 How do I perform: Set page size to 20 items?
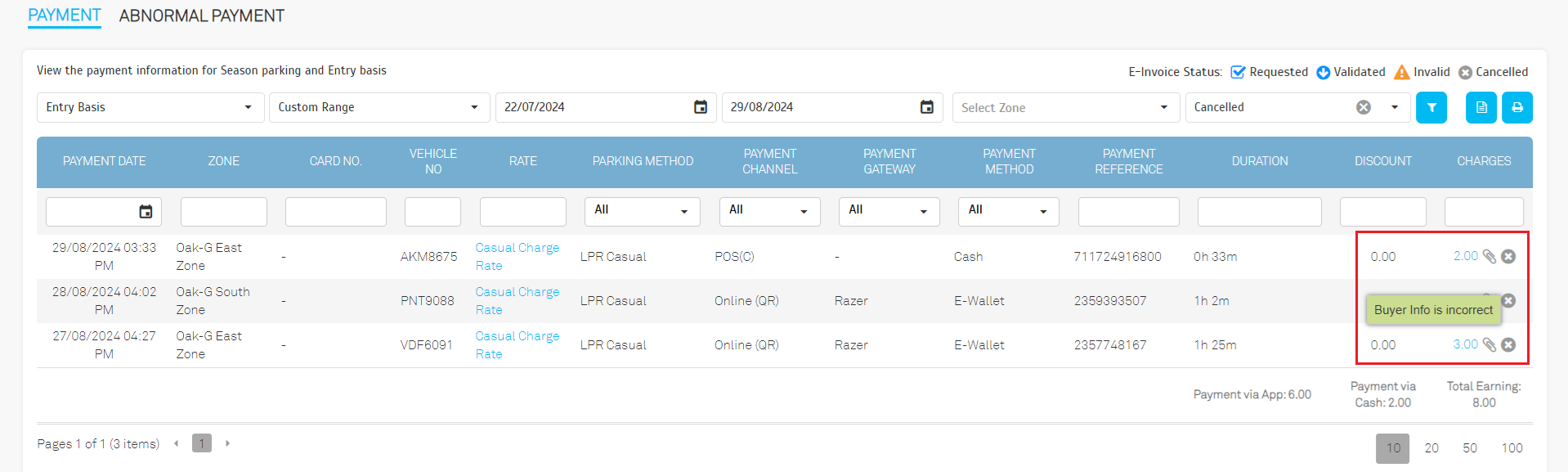[x=1431, y=448]
